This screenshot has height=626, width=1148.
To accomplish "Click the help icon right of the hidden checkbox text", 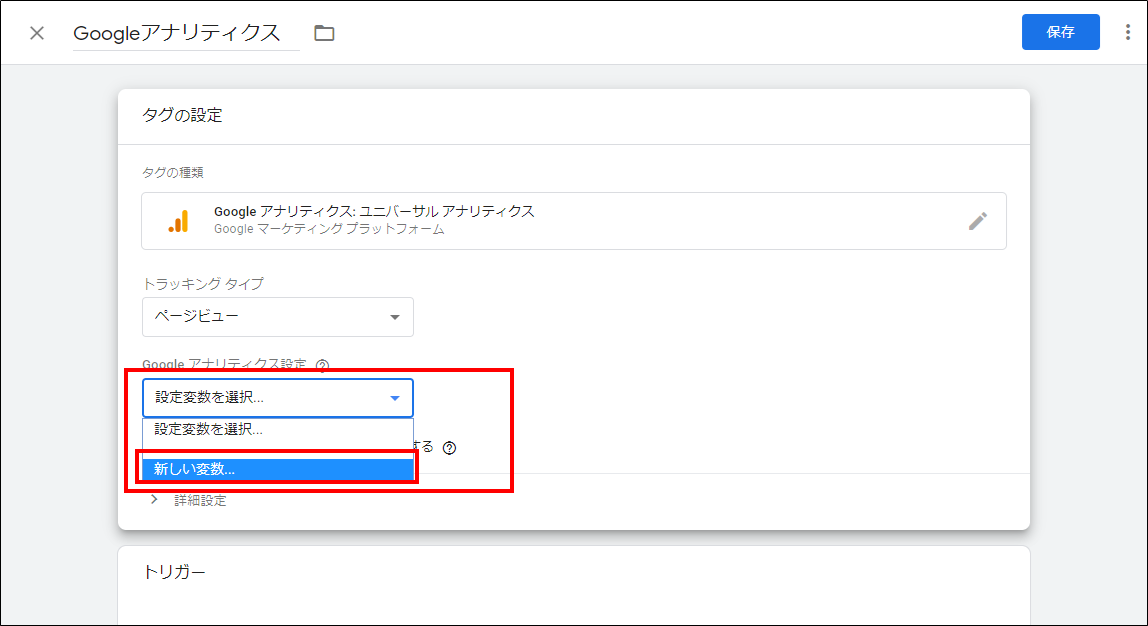I will (x=450, y=448).
